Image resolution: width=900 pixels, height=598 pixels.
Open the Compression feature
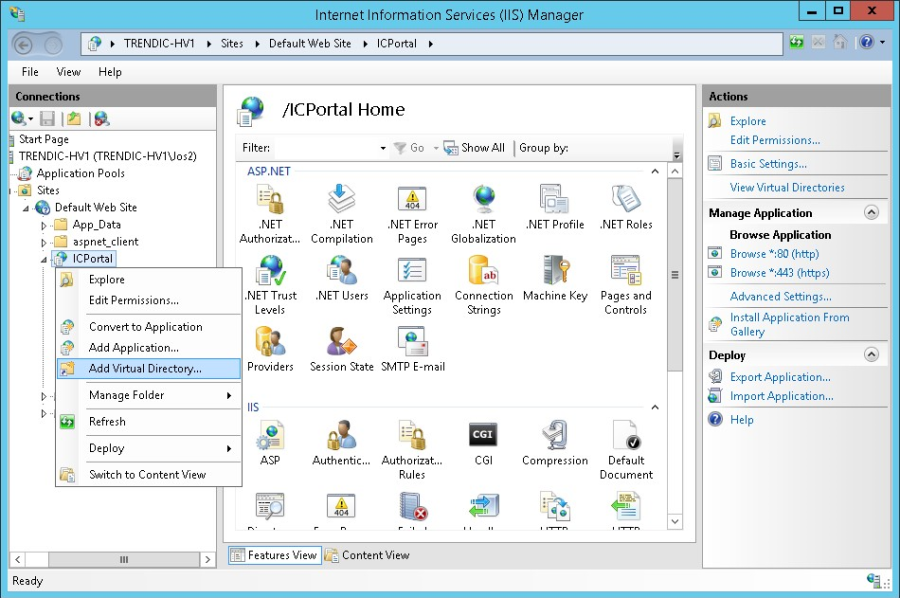[554, 443]
